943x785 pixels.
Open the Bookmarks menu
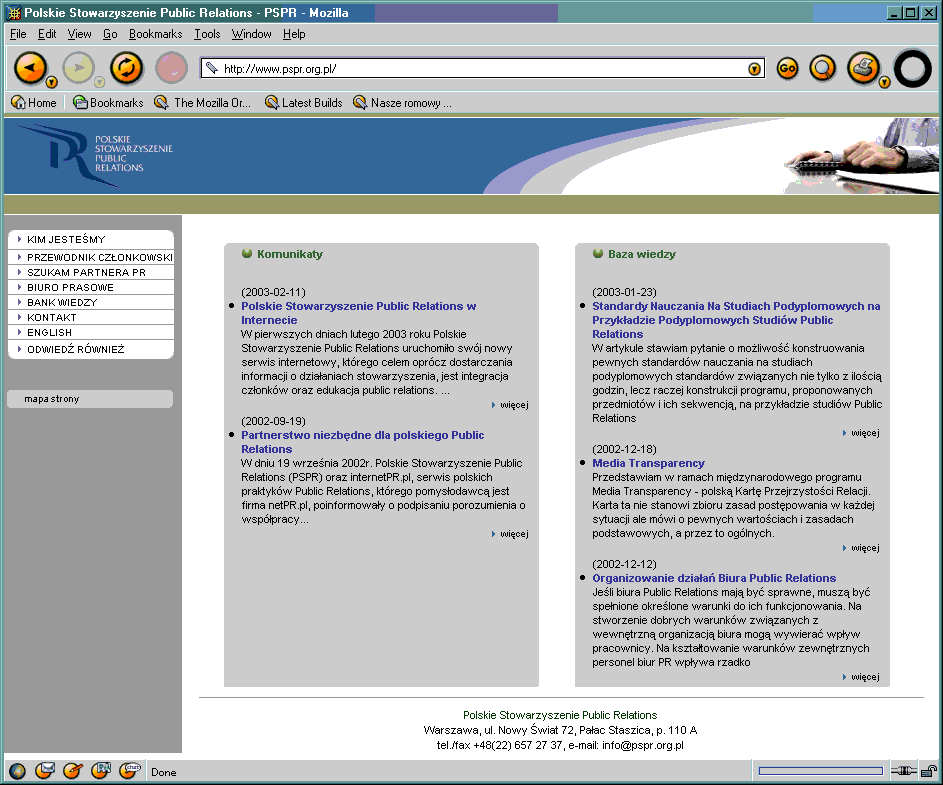click(x=155, y=34)
